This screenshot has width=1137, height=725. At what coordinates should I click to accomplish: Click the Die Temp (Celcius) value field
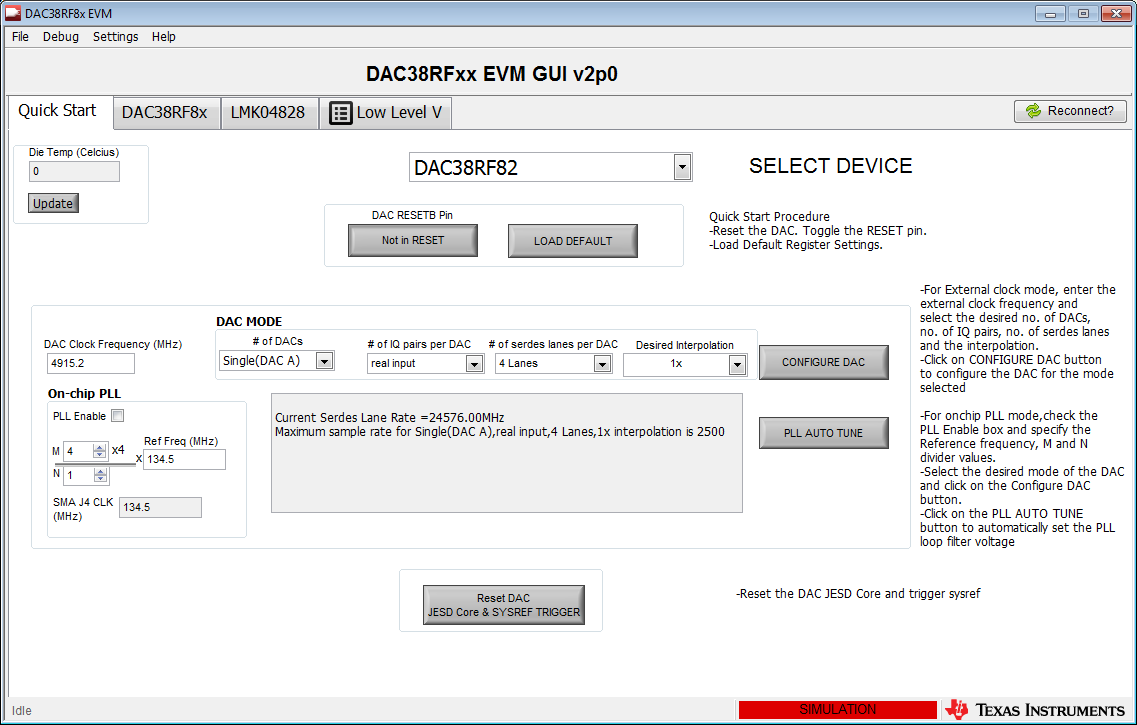[74, 171]
